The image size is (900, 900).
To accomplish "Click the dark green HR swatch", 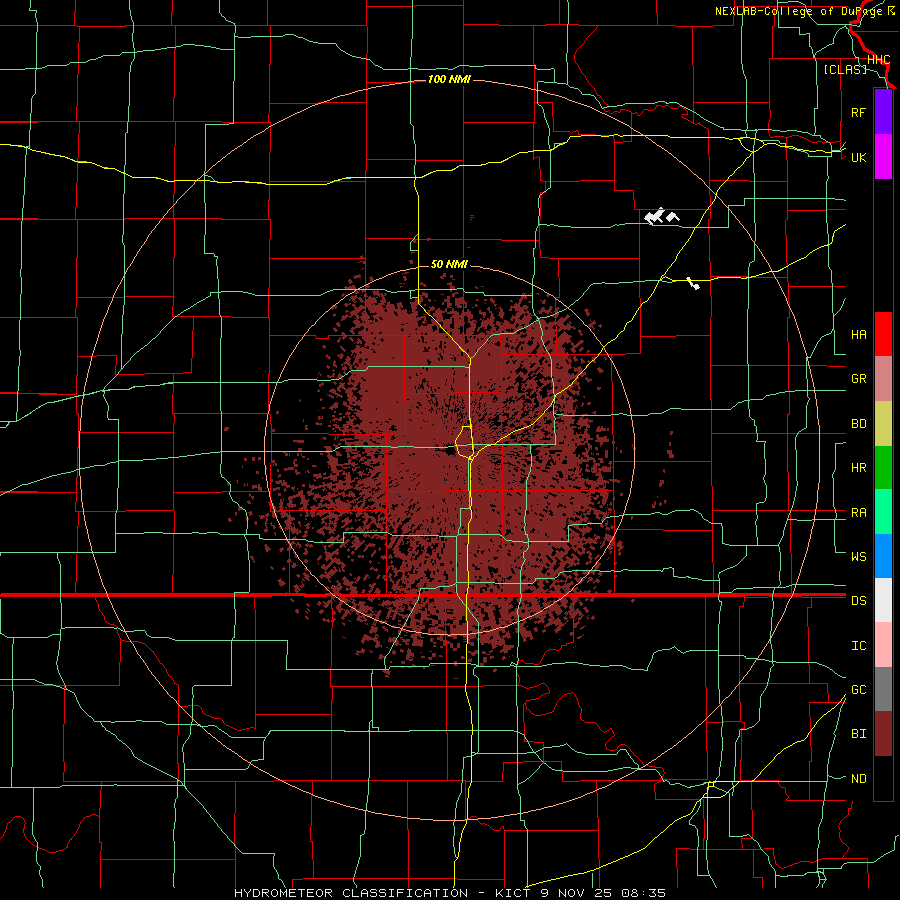I will click(883, 467).
